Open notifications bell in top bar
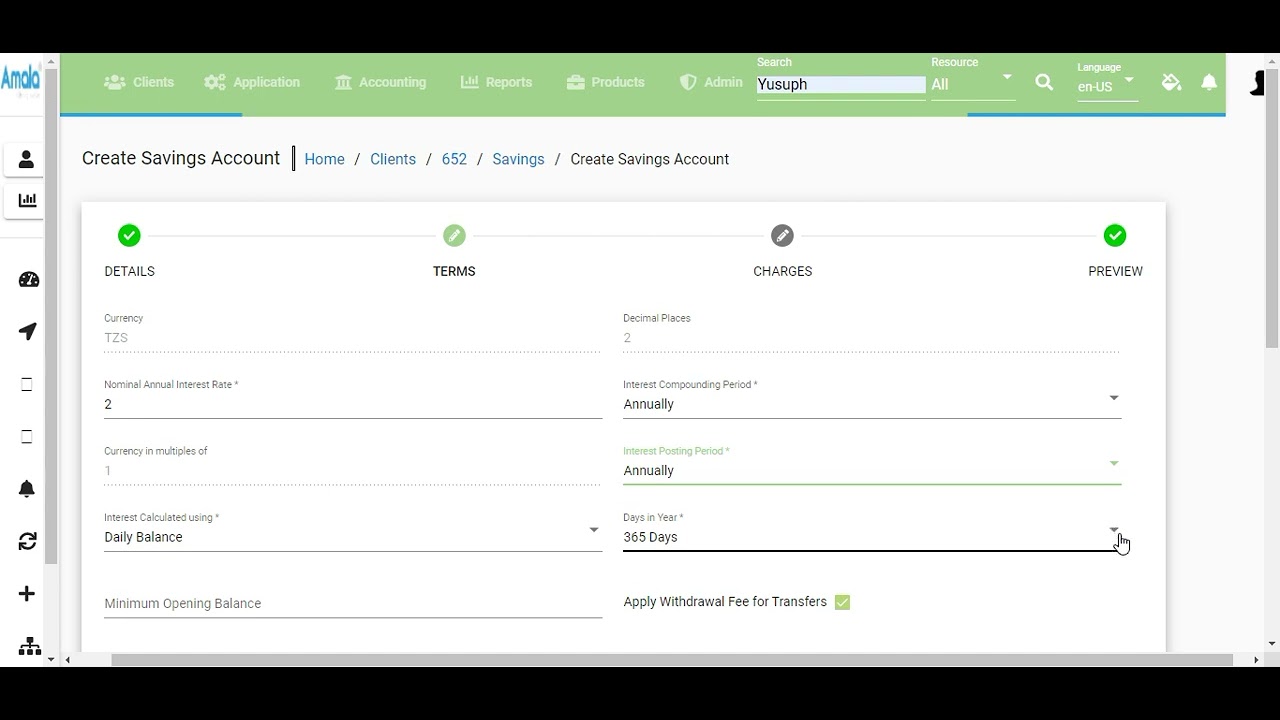The image size is (1280, 720). pyautogui.click(x=1209, y=82)
